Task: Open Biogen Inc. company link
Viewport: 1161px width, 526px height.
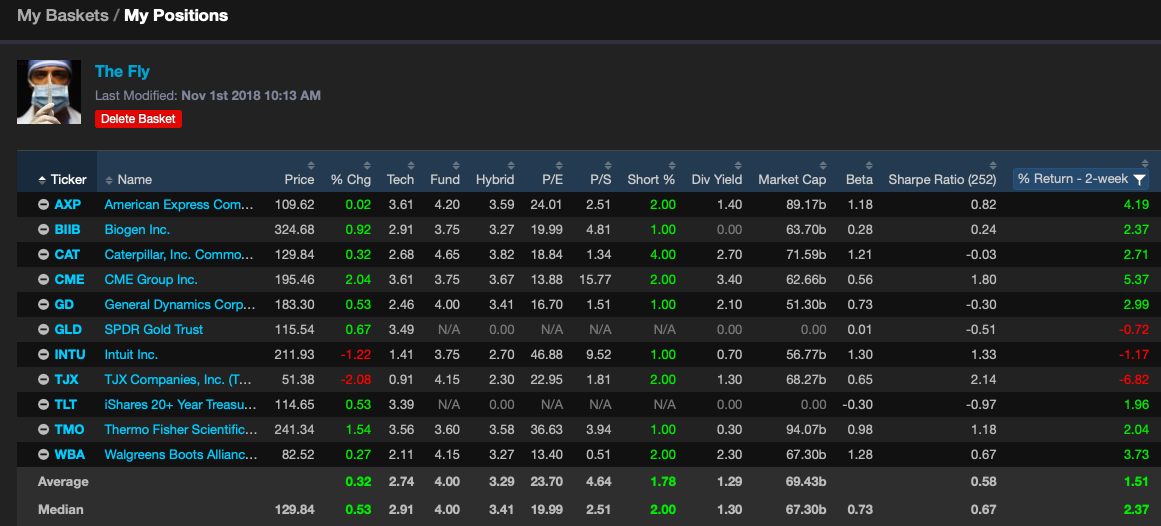Action: [x=137, y=230]
